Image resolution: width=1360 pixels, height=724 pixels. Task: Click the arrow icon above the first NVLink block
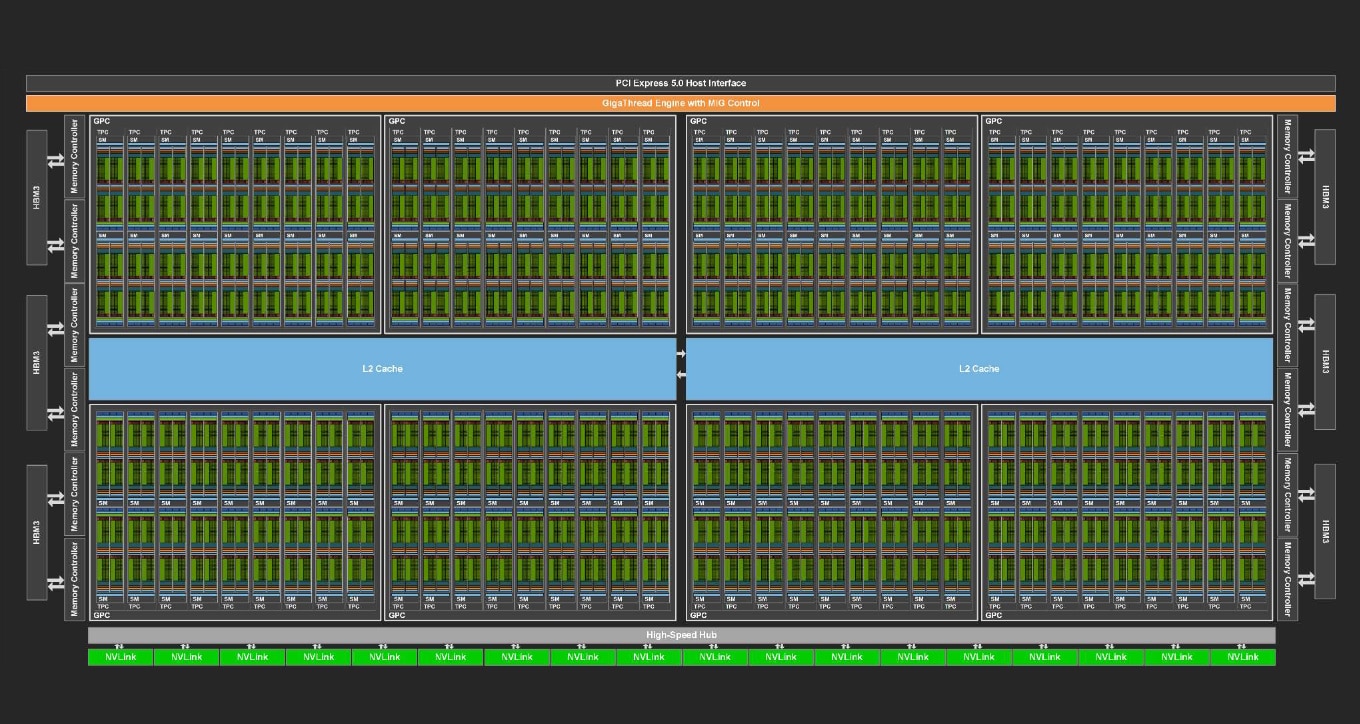click(118, 646)
